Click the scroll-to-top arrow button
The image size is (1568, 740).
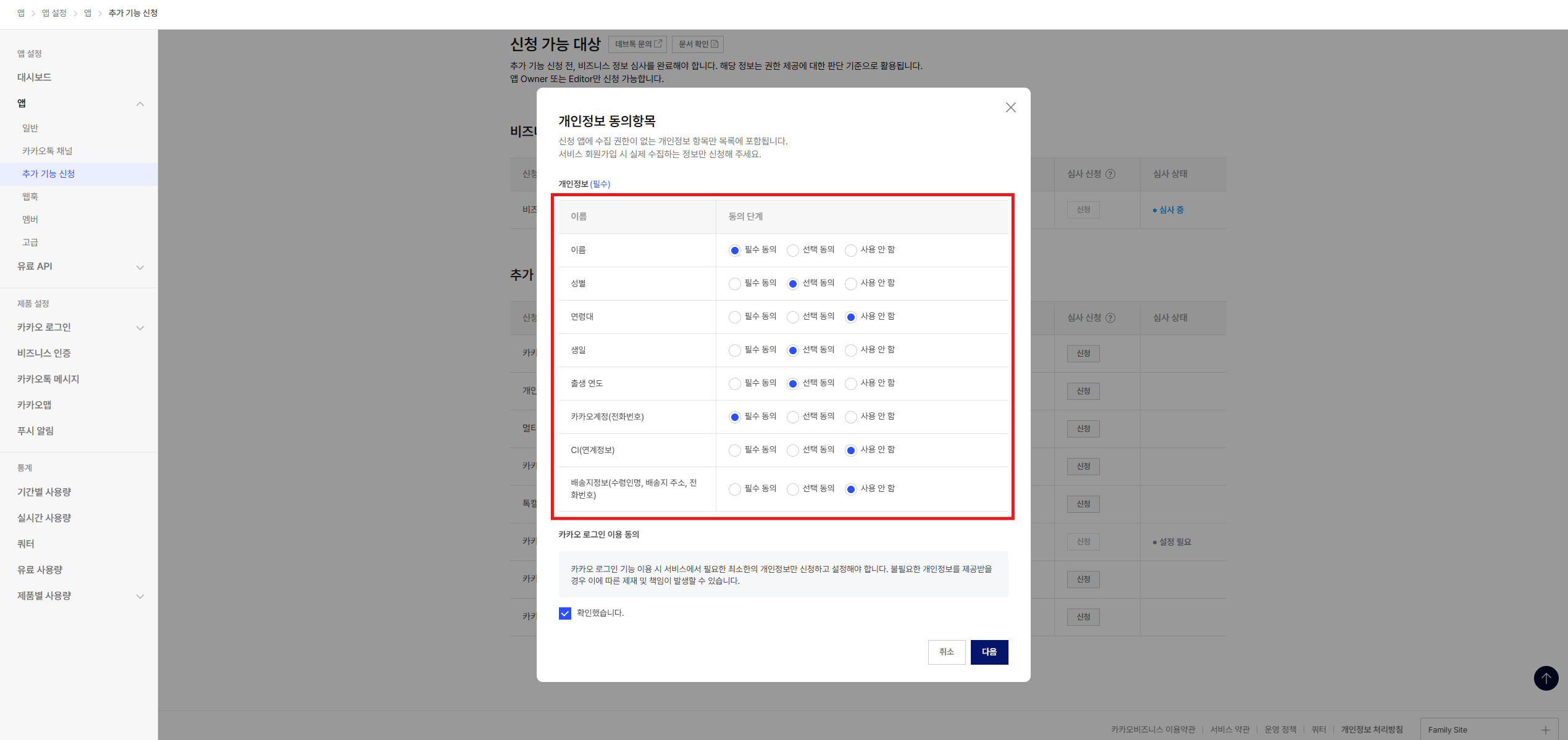(1546, 678)
